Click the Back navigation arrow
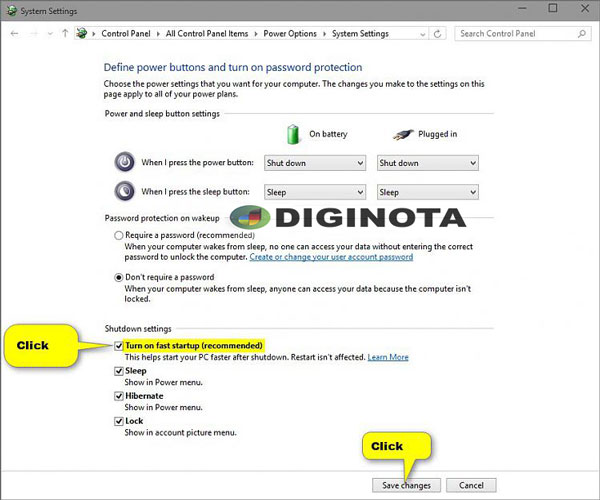Viewport: 600px width, 500px height. tap(15, 34)
